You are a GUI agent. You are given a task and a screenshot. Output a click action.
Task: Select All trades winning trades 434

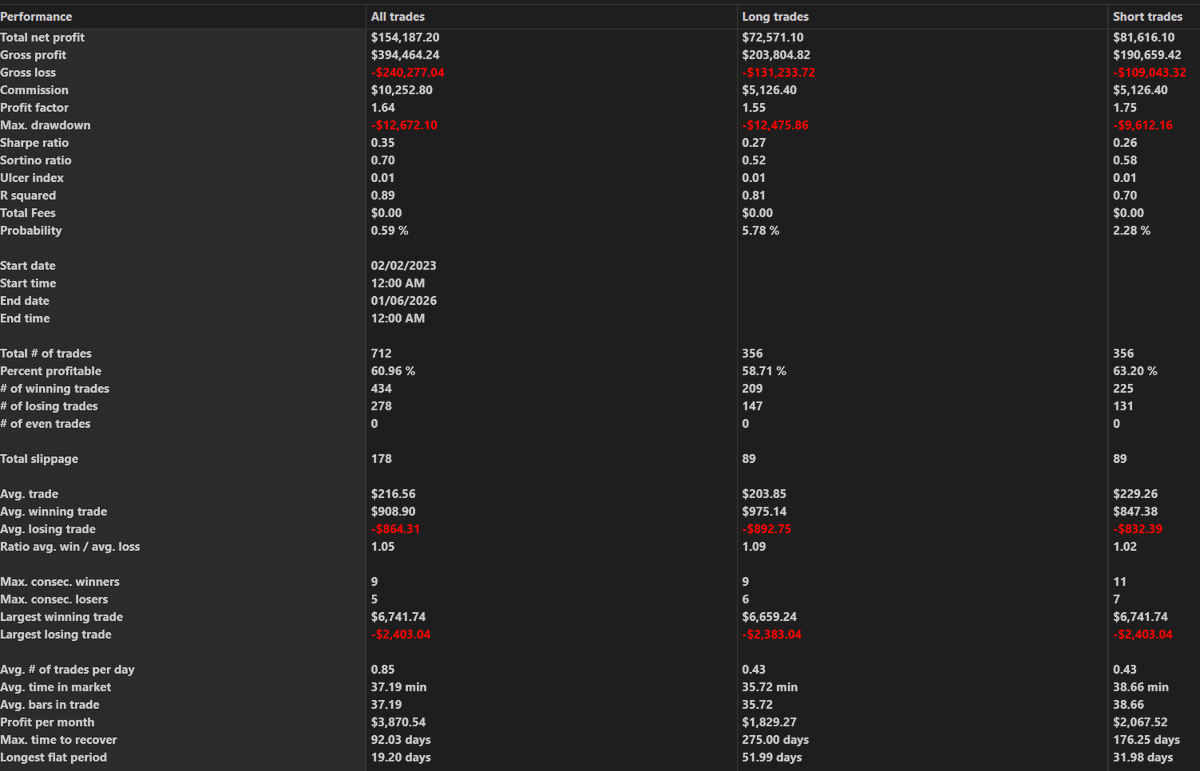pos(381,388)
